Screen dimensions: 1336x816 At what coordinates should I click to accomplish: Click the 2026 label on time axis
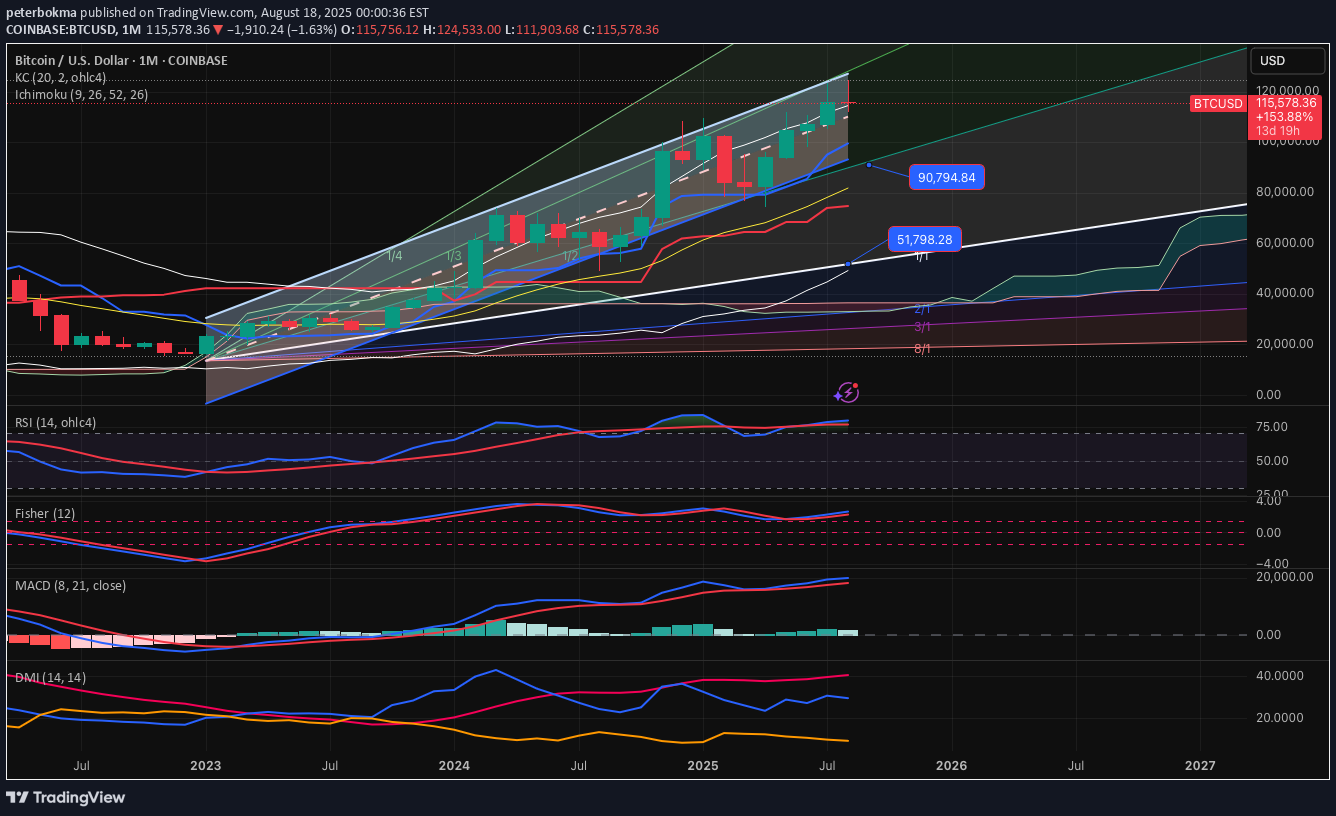[951, 766]
